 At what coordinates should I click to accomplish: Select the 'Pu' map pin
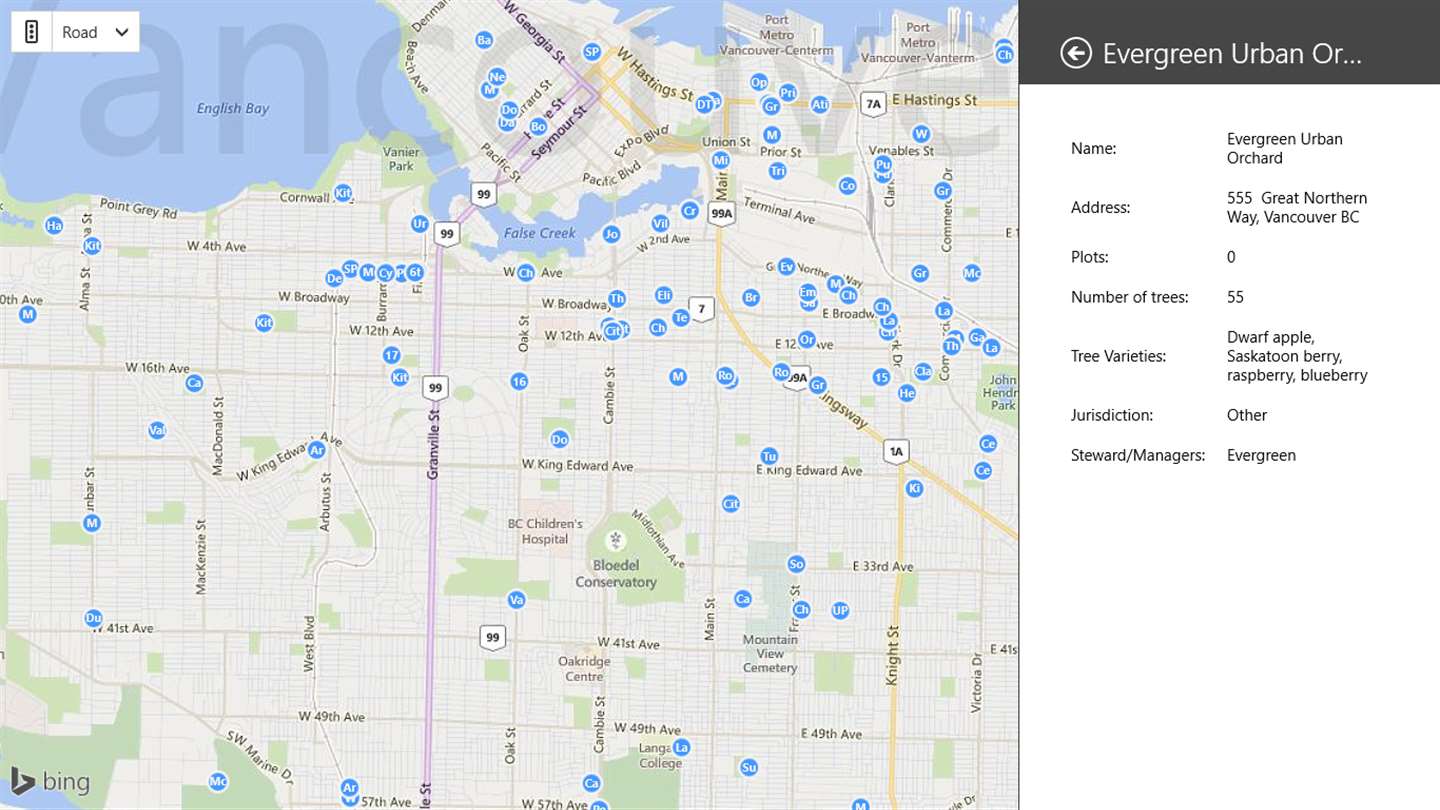(882, 165)
